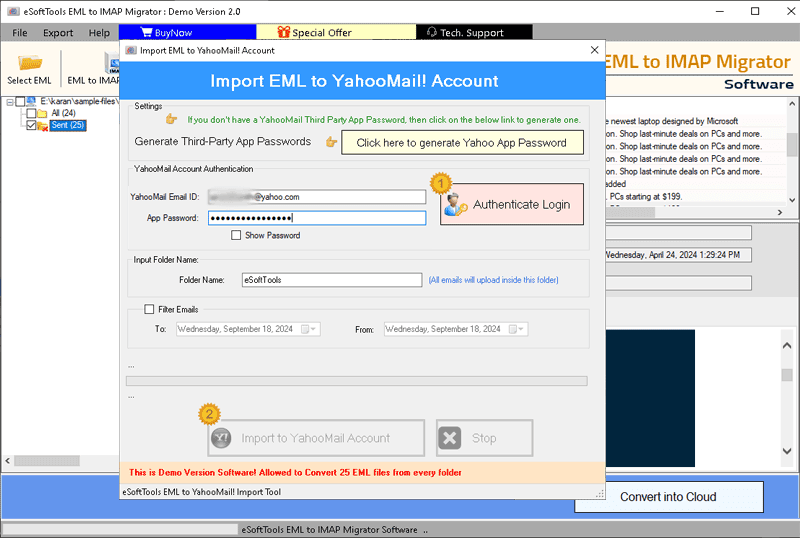Click the dialog resize grip corner
Image resolution: width=800 pixels, height=538 pixels.
tap(600, 494)
